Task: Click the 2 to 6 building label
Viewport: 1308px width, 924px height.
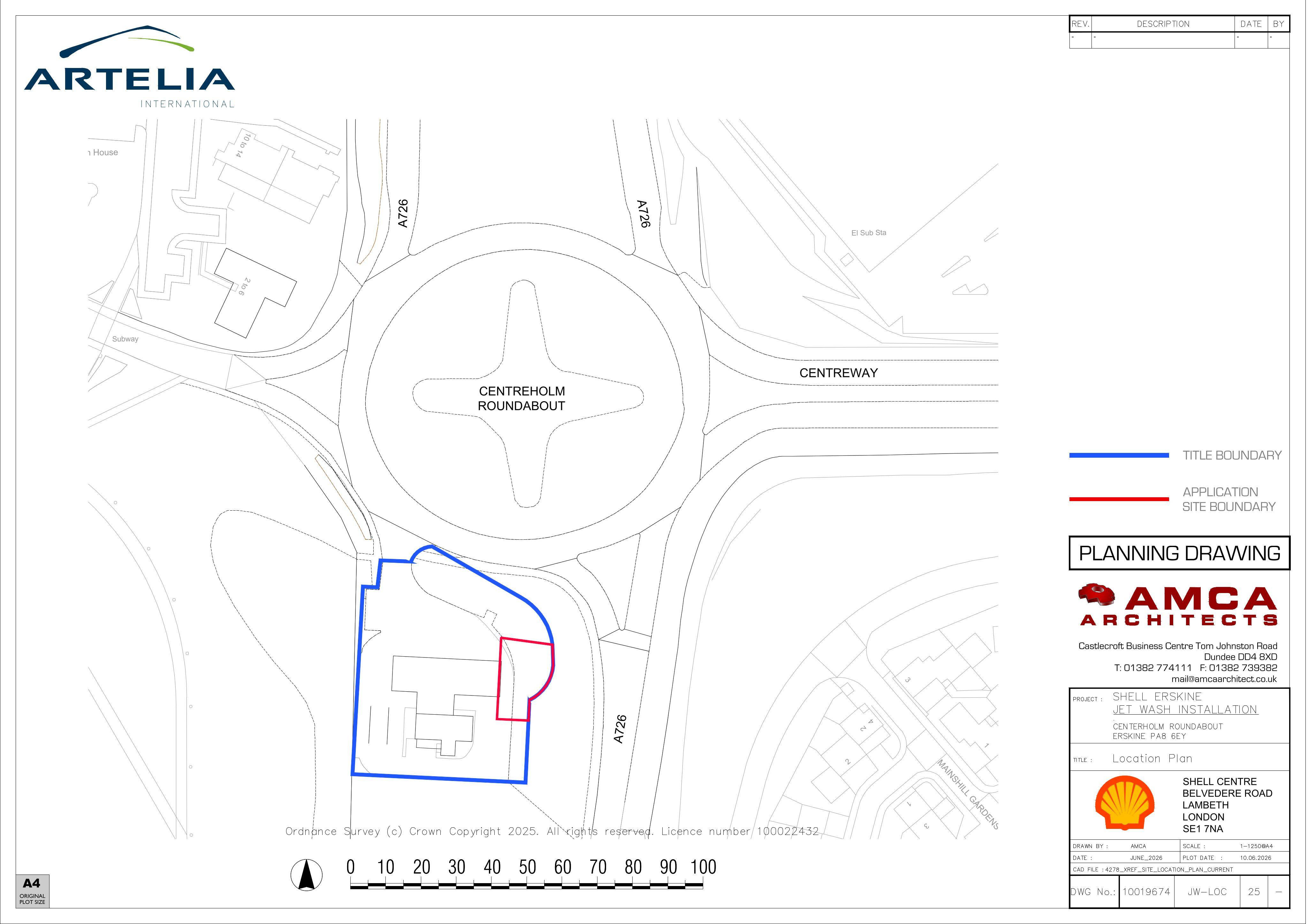Action: coord(244,286)
